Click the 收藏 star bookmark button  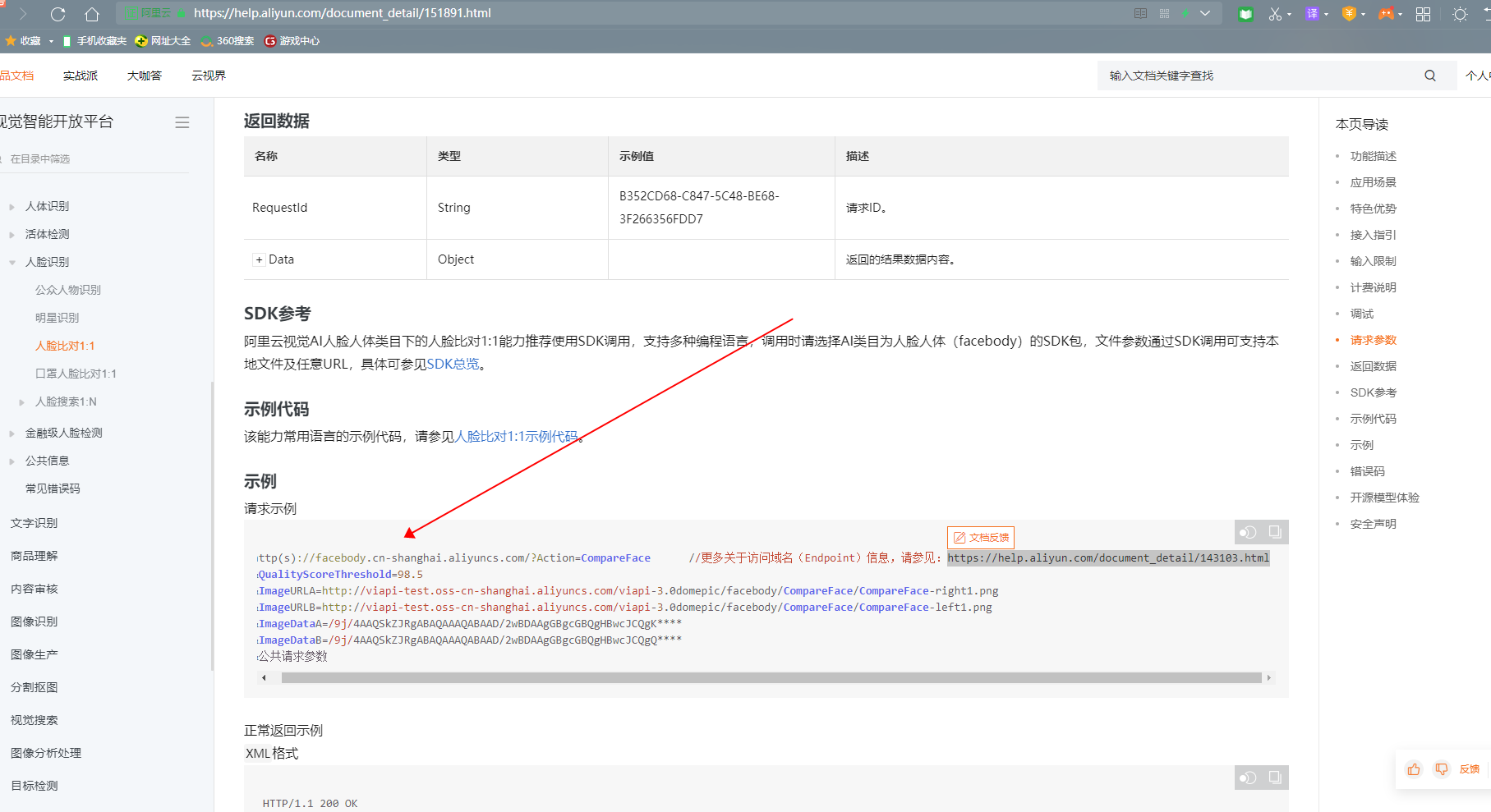coord(23,41)
